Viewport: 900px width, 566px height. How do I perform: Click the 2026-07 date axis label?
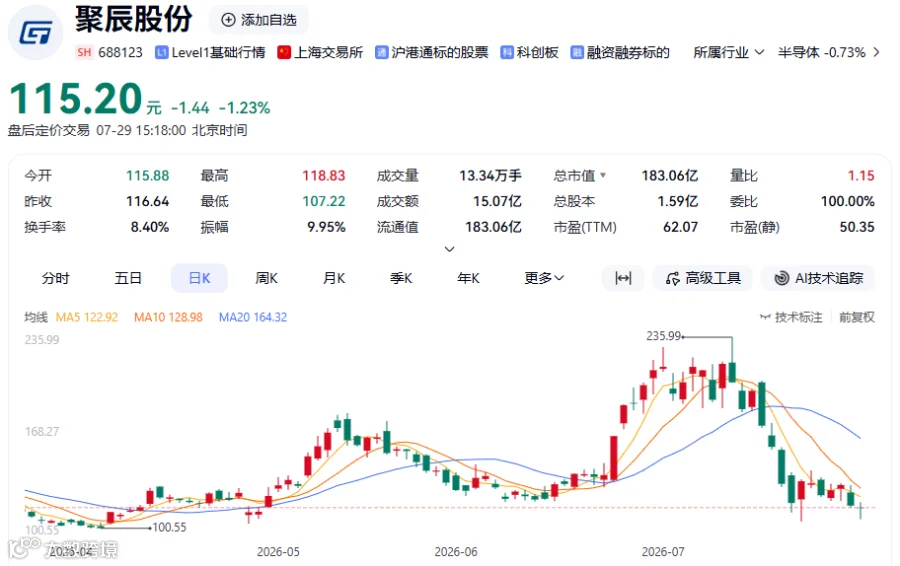[x=663, y=552]
